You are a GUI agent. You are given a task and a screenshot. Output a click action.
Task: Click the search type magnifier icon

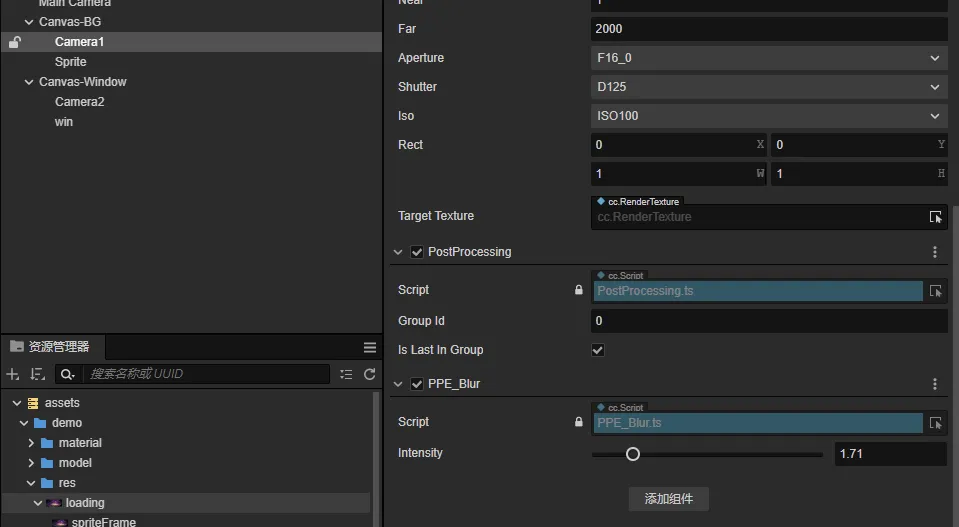(x=68, y=374)
